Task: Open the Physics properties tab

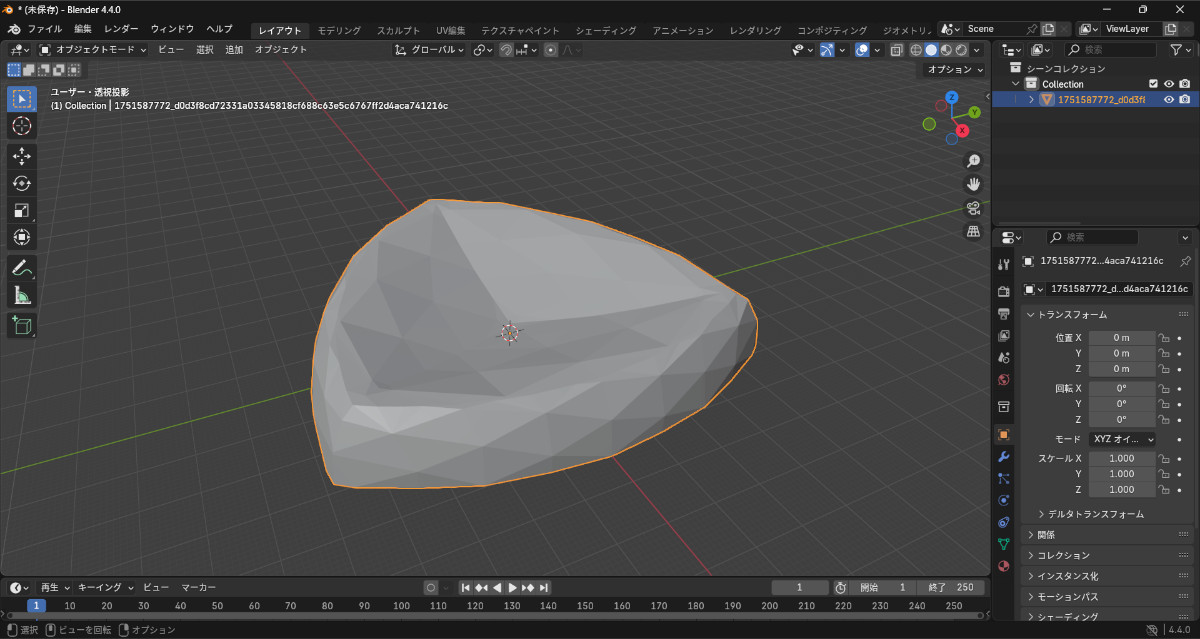Action: [1004, 500]
